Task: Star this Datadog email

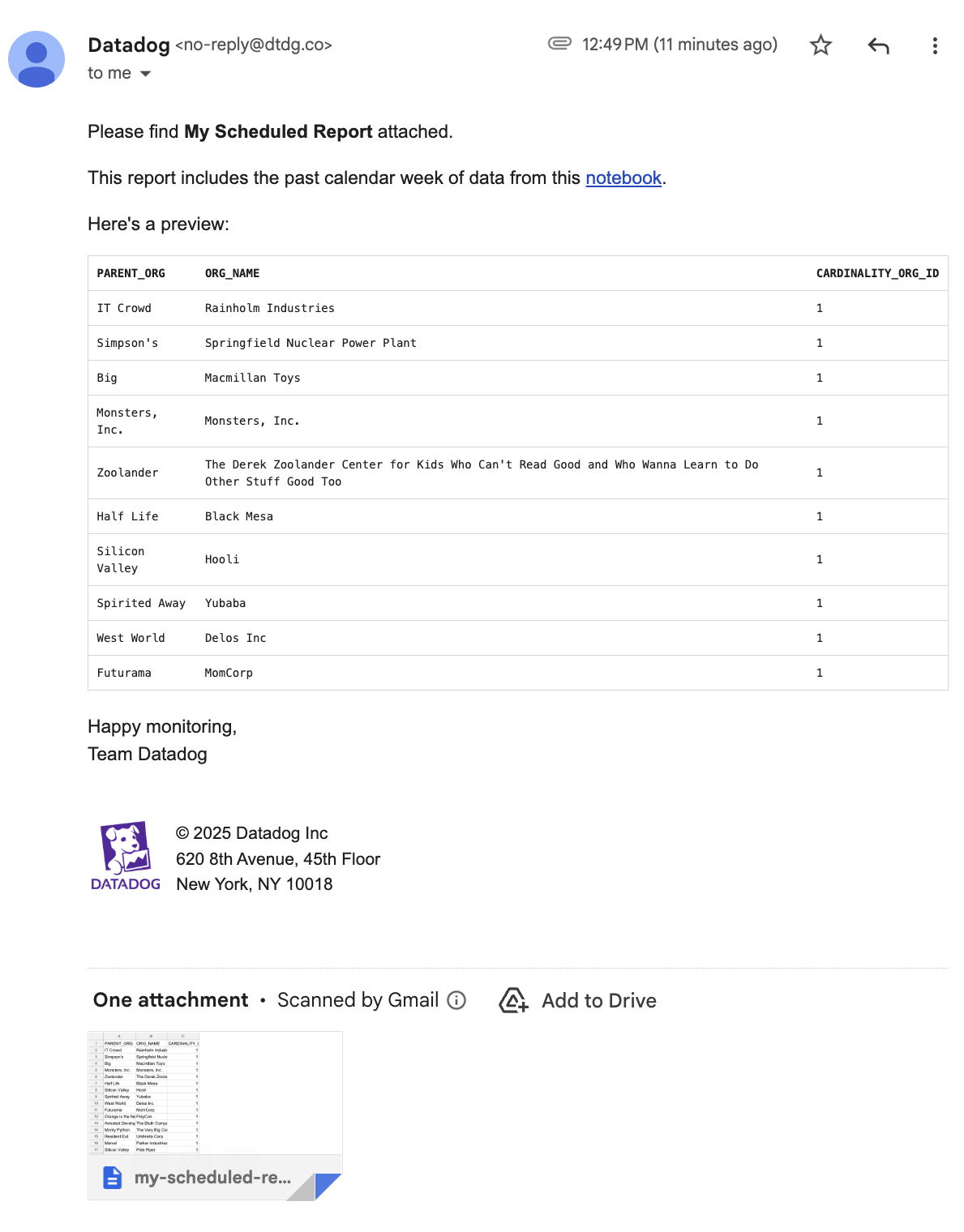Action: pos(820,45)
